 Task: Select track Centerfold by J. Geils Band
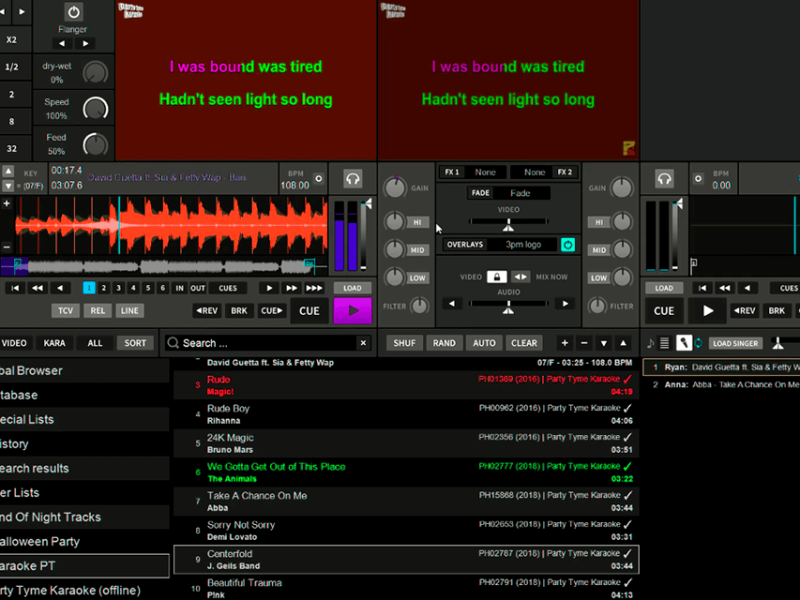tap(406, 560)
